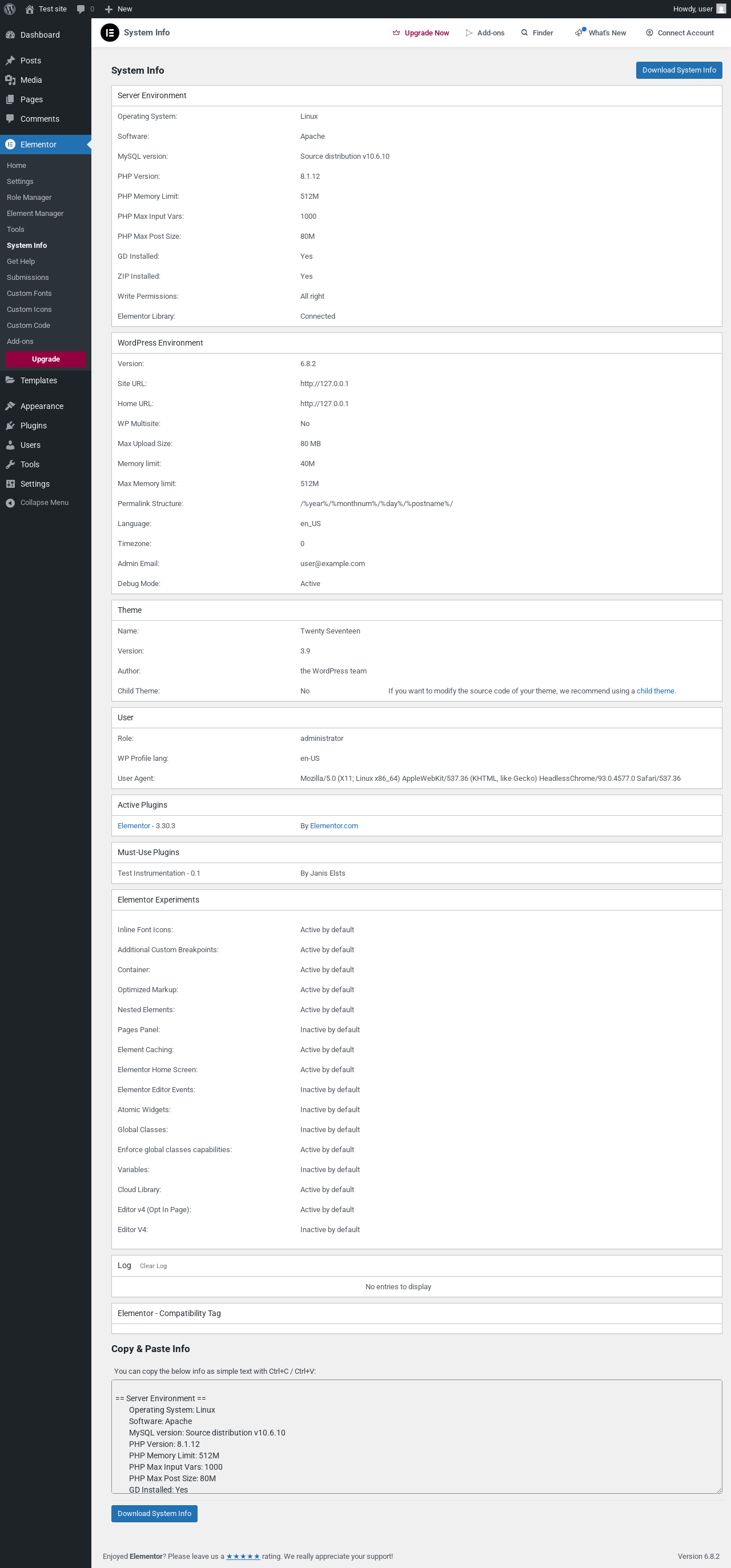Click the Appearance paintbrush icon
Viewport: 731px width, 1568px height.
point(10,406)
